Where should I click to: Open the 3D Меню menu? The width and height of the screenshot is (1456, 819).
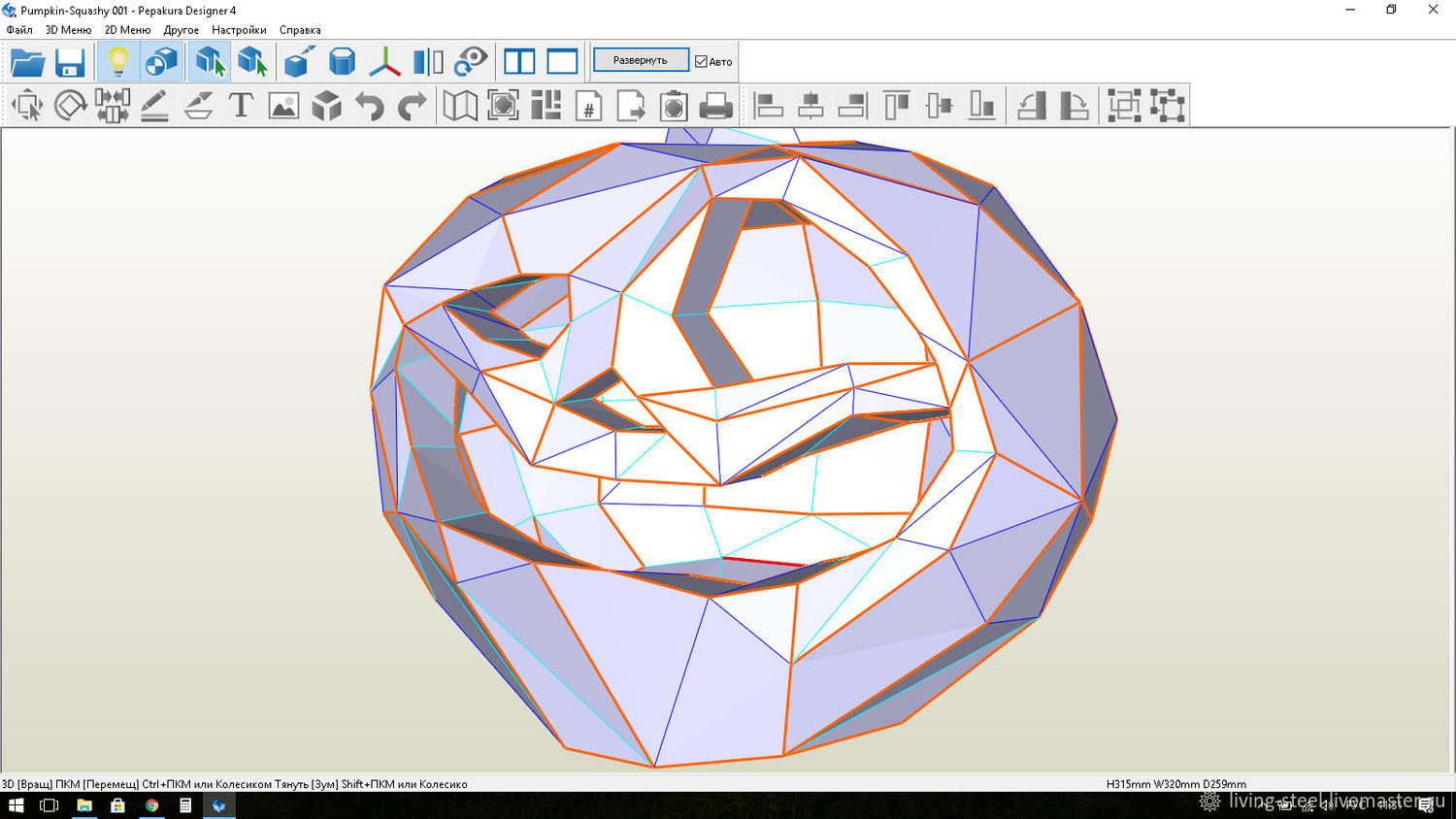click(x=68, y=30)
